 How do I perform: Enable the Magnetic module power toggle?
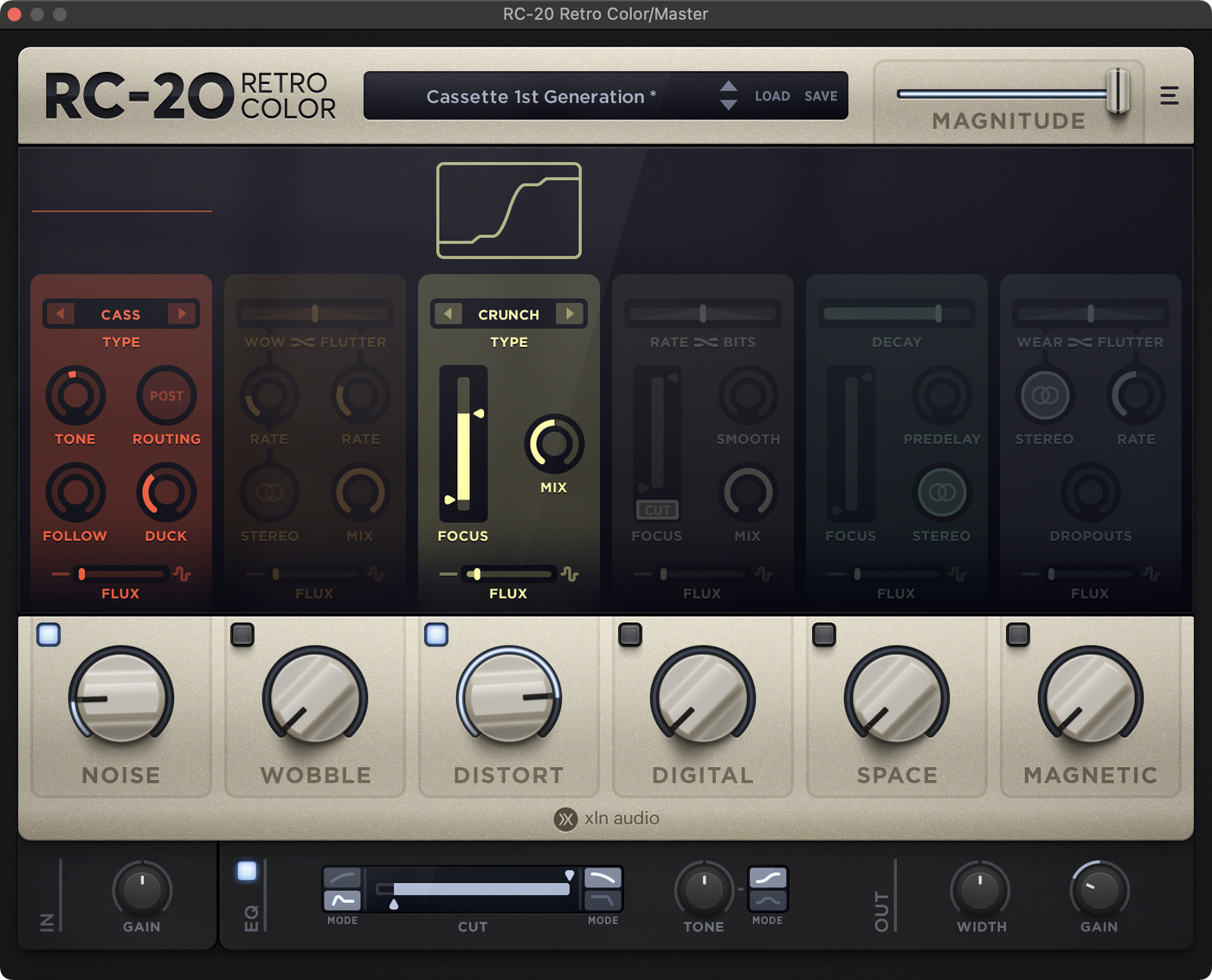pos(1018,635)
